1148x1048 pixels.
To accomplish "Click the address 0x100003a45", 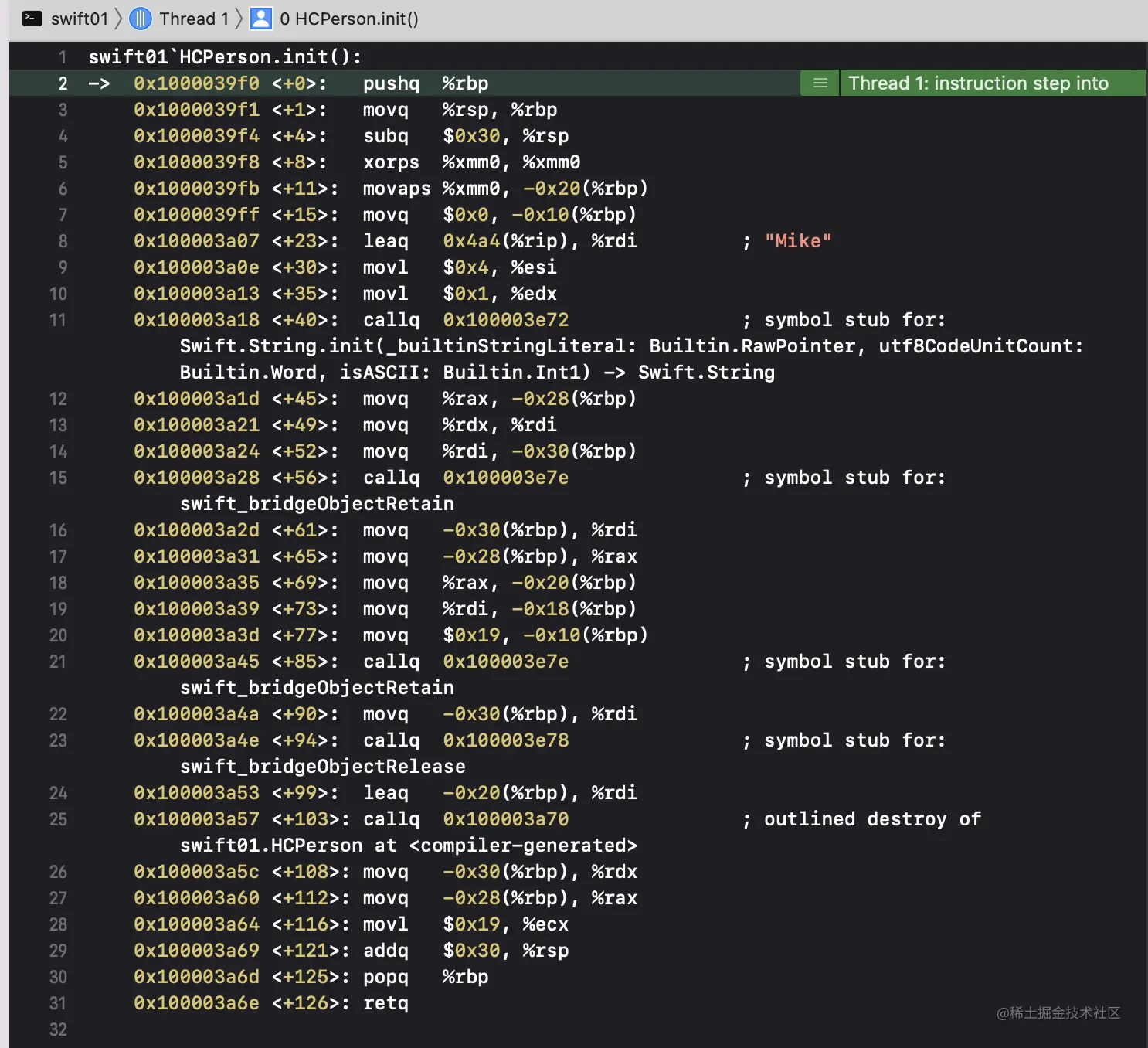I will pyautogui.click(x=196, y=662).
